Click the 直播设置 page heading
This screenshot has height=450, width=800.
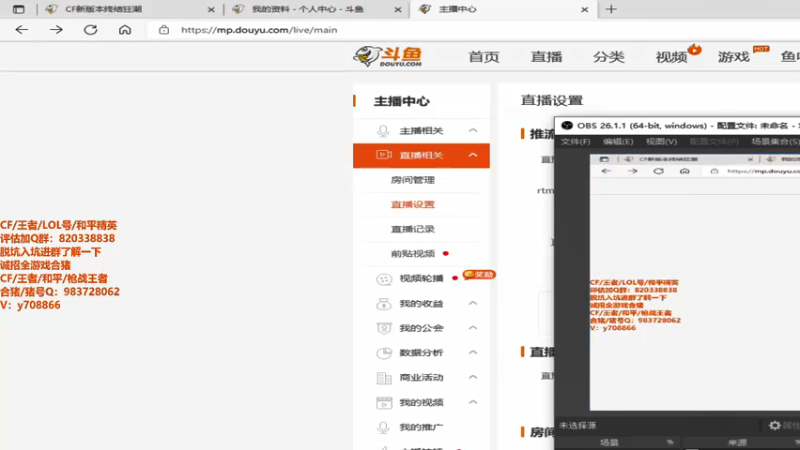pos(552,101)
